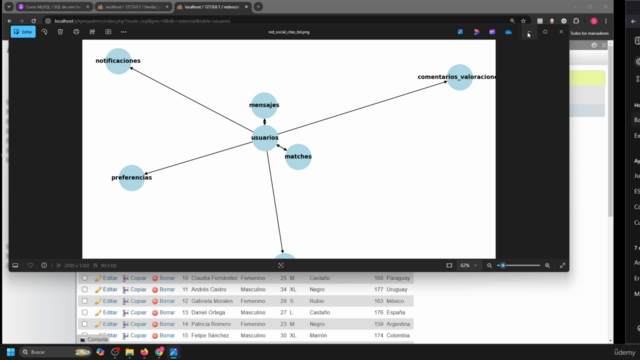The image size is (640, 360).
Task: Zoom out with the minus magnifier icon
Action: pos(489,265)
